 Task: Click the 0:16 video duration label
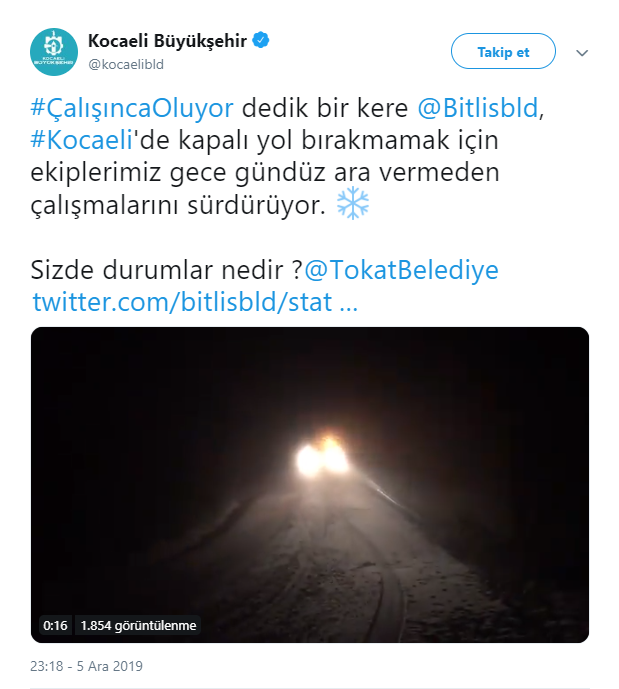55,625
